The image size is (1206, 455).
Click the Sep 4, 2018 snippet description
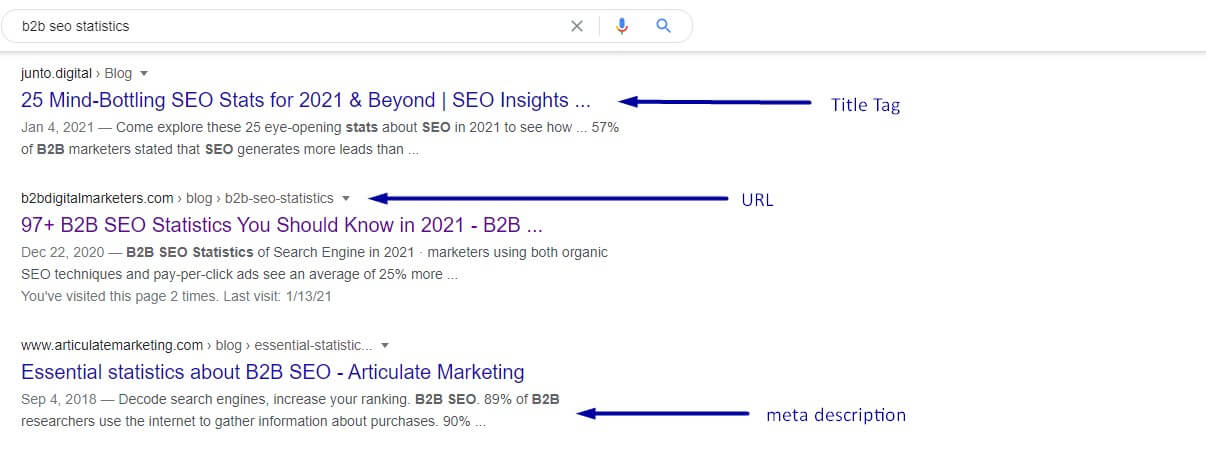tap(290, 410)
